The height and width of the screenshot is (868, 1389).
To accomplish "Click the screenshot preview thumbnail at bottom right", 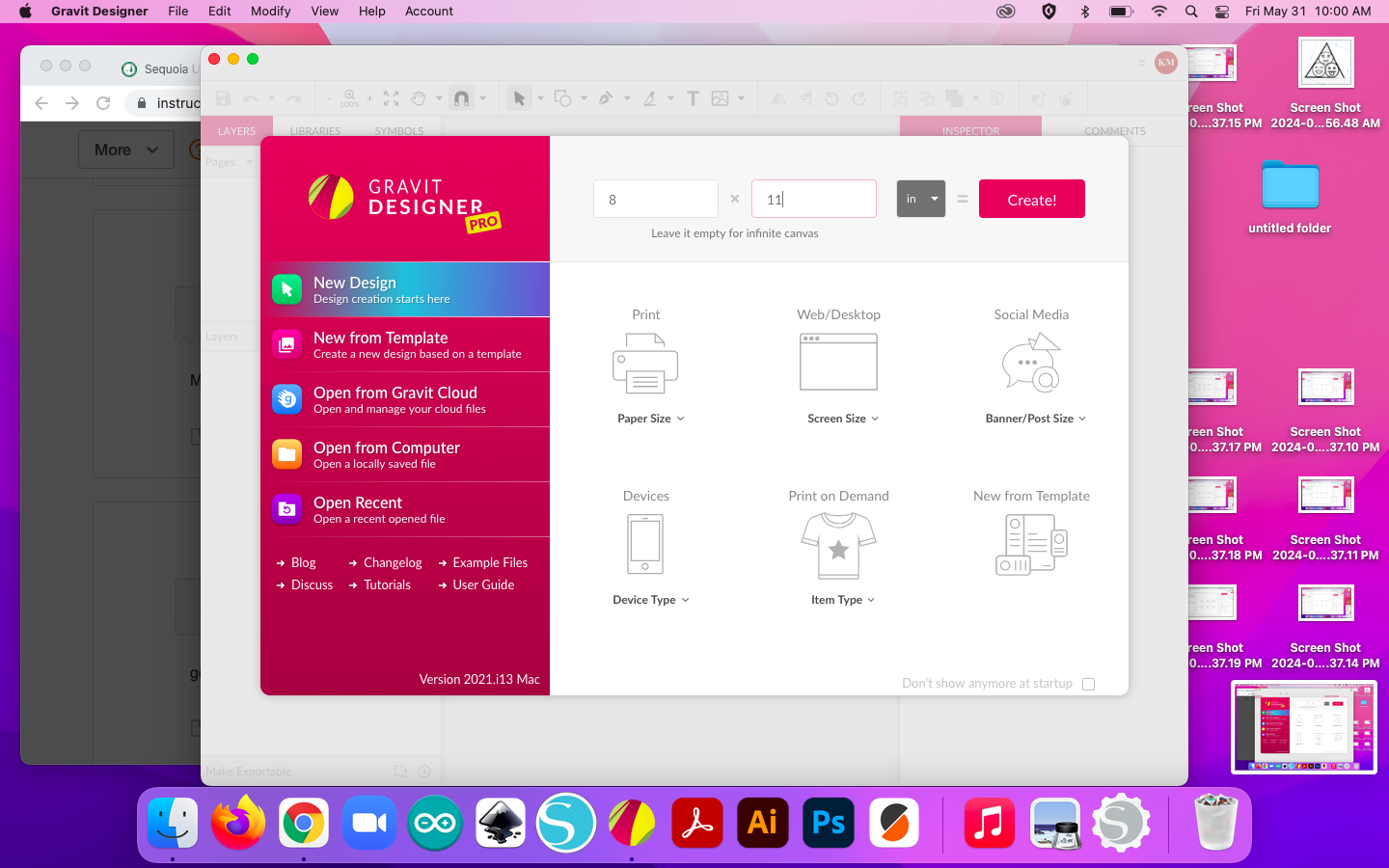I will pos(1304,727).
